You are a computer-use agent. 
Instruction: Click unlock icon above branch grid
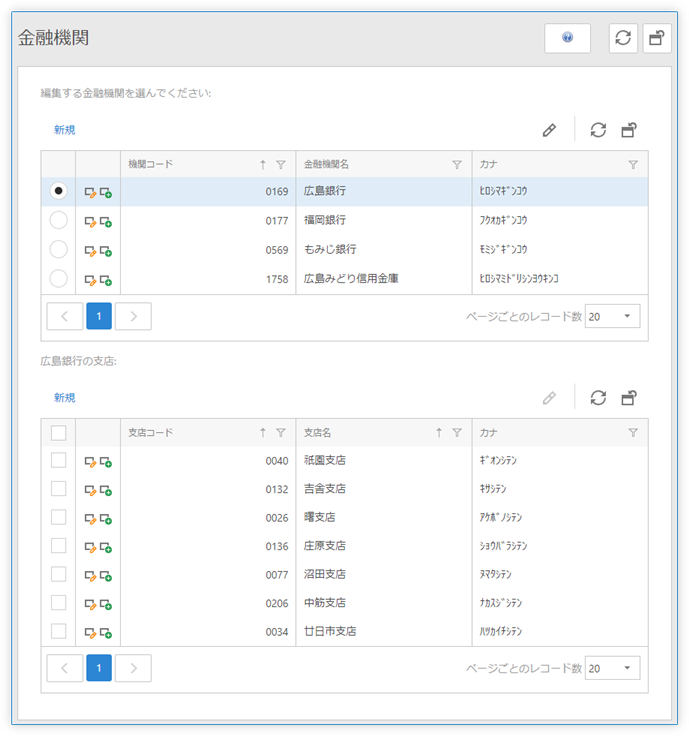point(629,398)
